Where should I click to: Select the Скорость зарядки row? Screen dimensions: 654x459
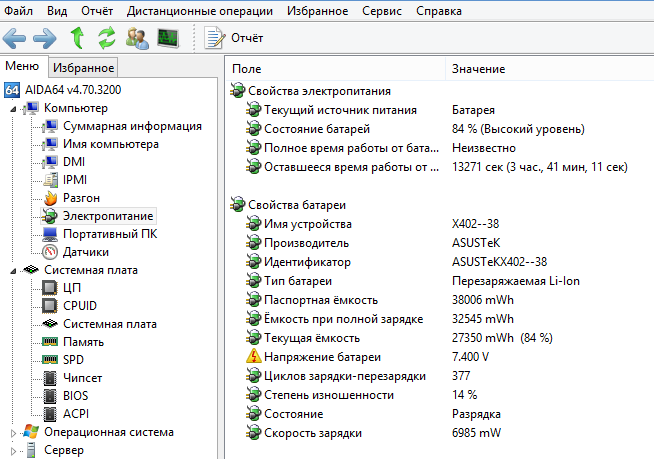coord(441,433)
